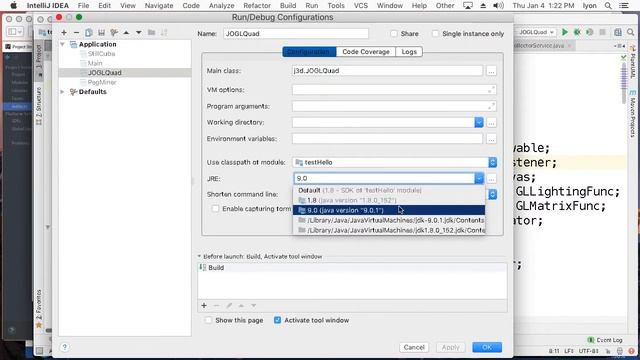Open the Build menu
640x360 pixels.
tap(288, 6)
